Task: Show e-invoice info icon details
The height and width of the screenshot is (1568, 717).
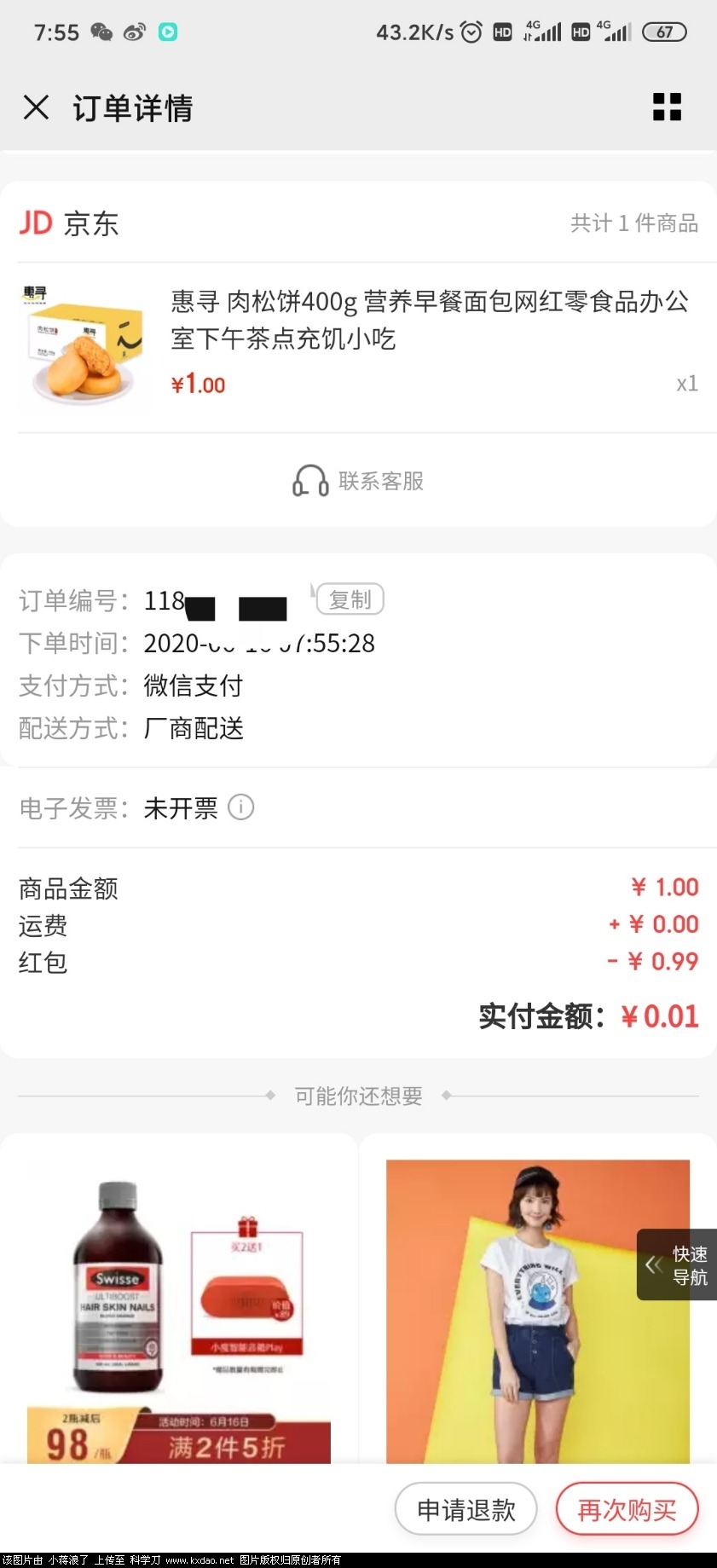Action: [241, 807]
